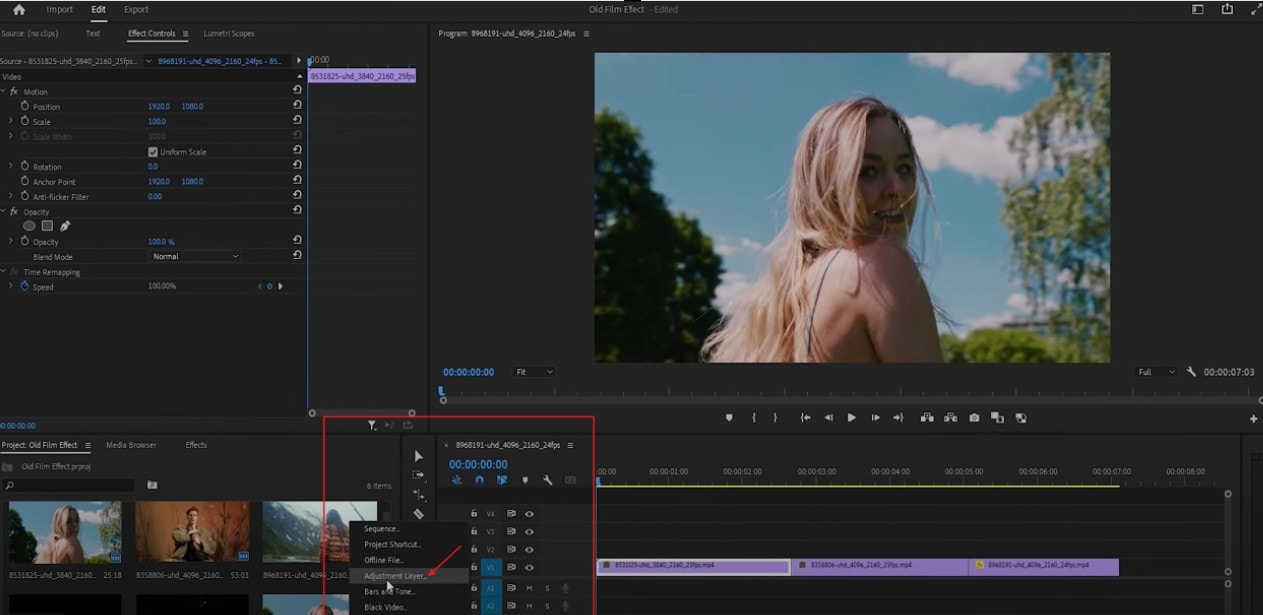The height and width of the screenshot is (615, 1263).
Task: Click the 00:00:04:00 mark on the timeline ruler
Action: (x=890, y=472)
